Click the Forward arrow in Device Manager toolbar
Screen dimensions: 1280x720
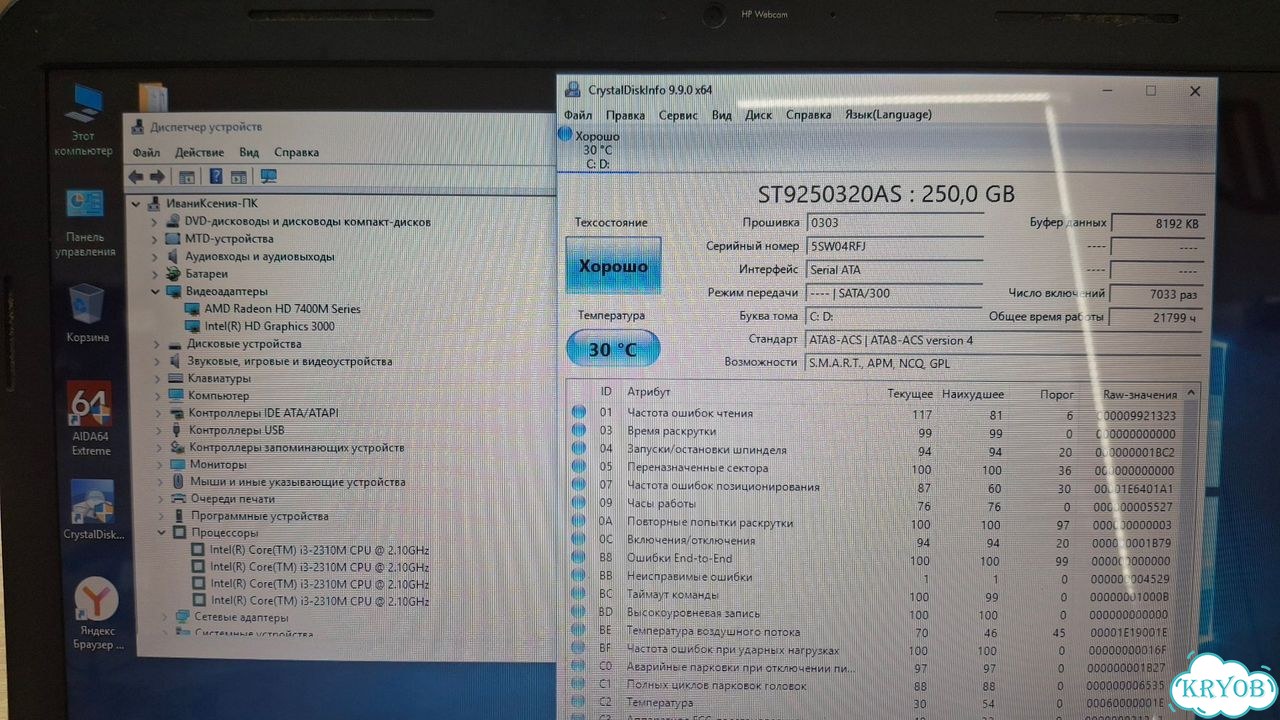point(157,177)
